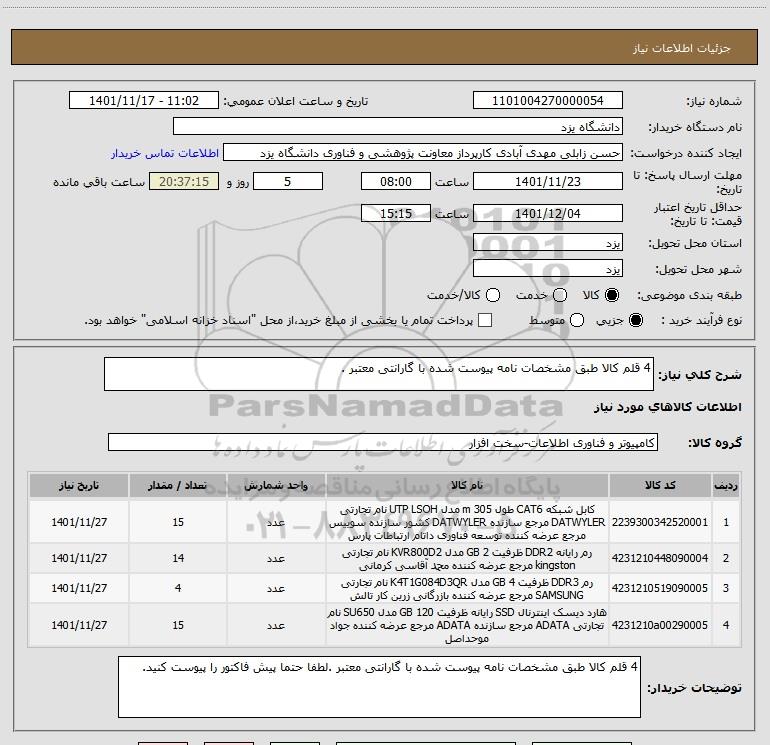Click the تعداد / مقدار column header

click(178, 485)
